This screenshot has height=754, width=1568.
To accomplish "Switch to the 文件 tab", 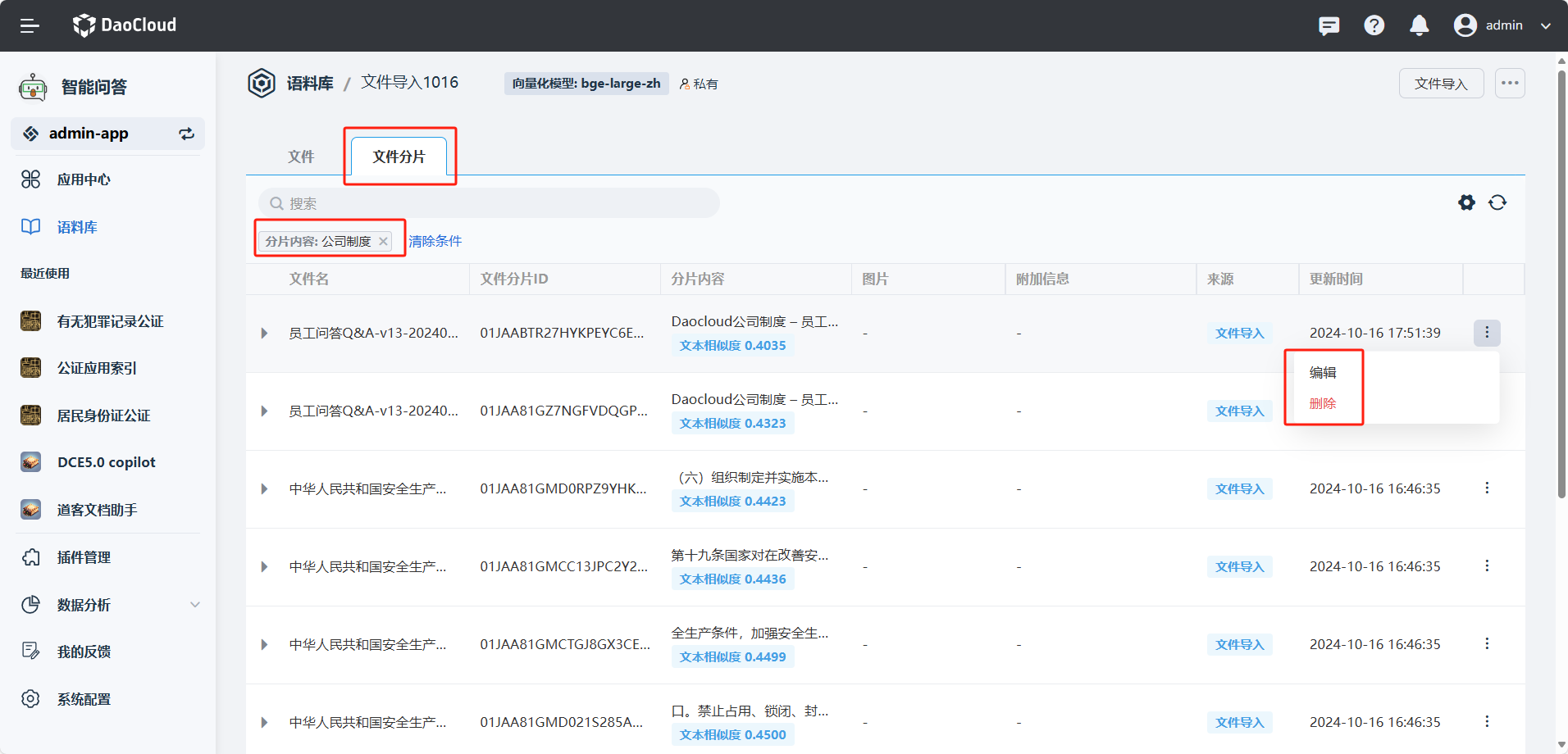I will click(x=301, y=157).
